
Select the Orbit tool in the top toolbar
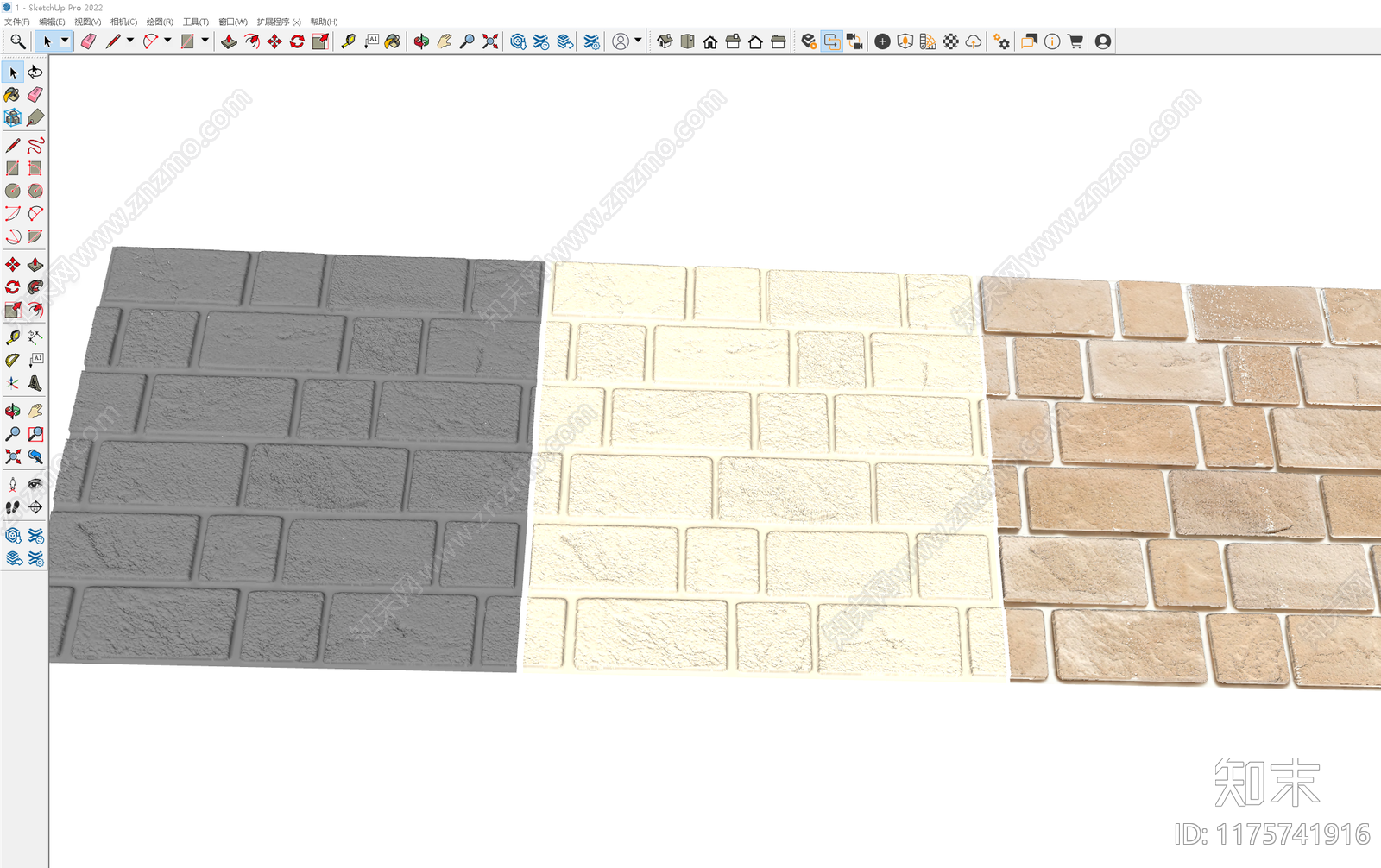click(421, 41)
